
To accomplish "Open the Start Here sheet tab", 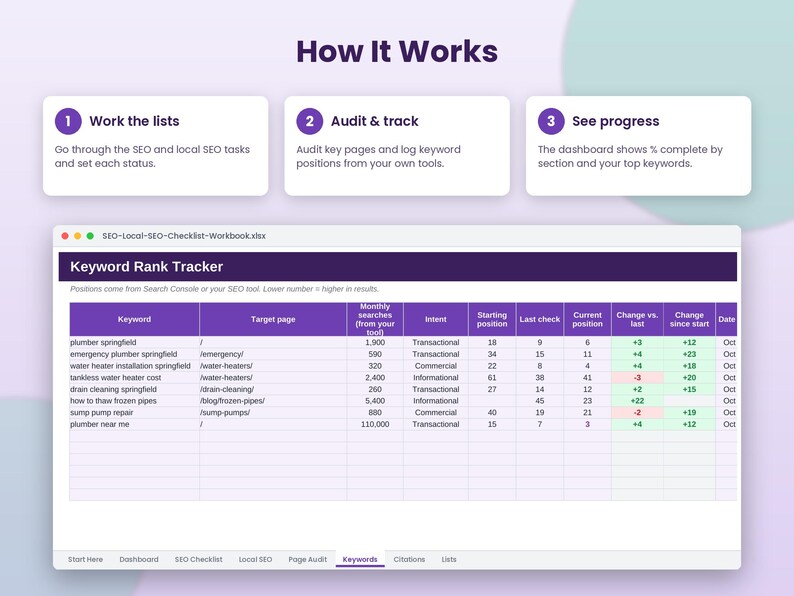I will click(x=85, y=559).
